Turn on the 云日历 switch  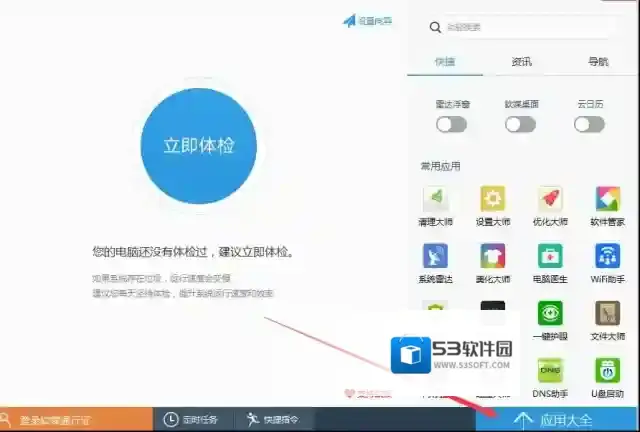click(589, 125)
